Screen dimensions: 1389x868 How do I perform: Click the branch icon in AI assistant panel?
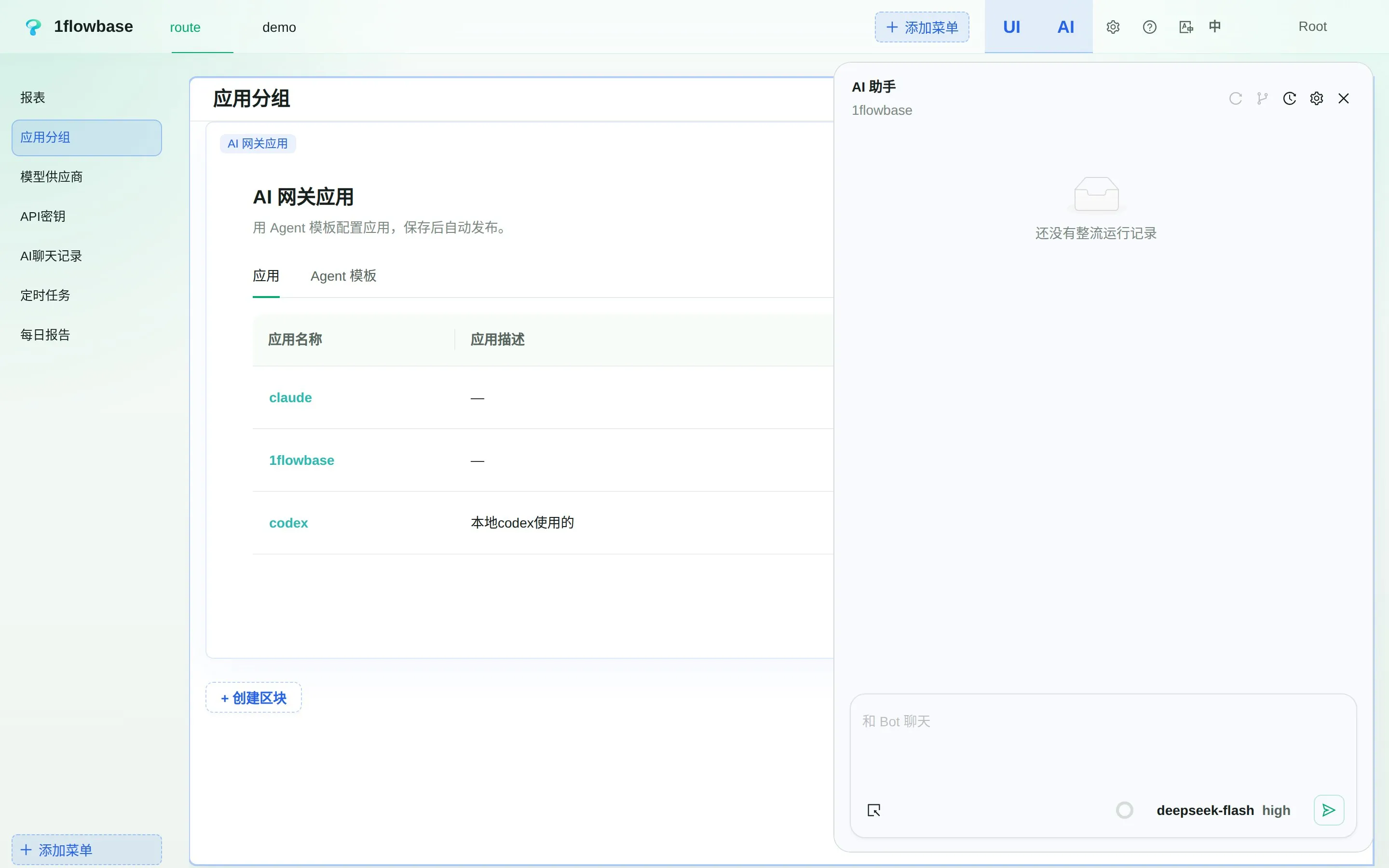tap(1262, 98)
